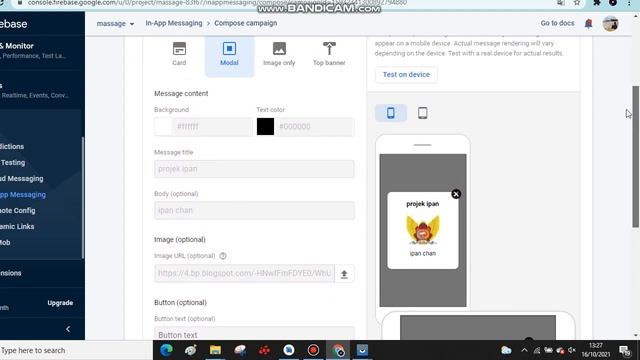Open the volume tray icon
640x360 pixels.
click(x=572, y=350)
